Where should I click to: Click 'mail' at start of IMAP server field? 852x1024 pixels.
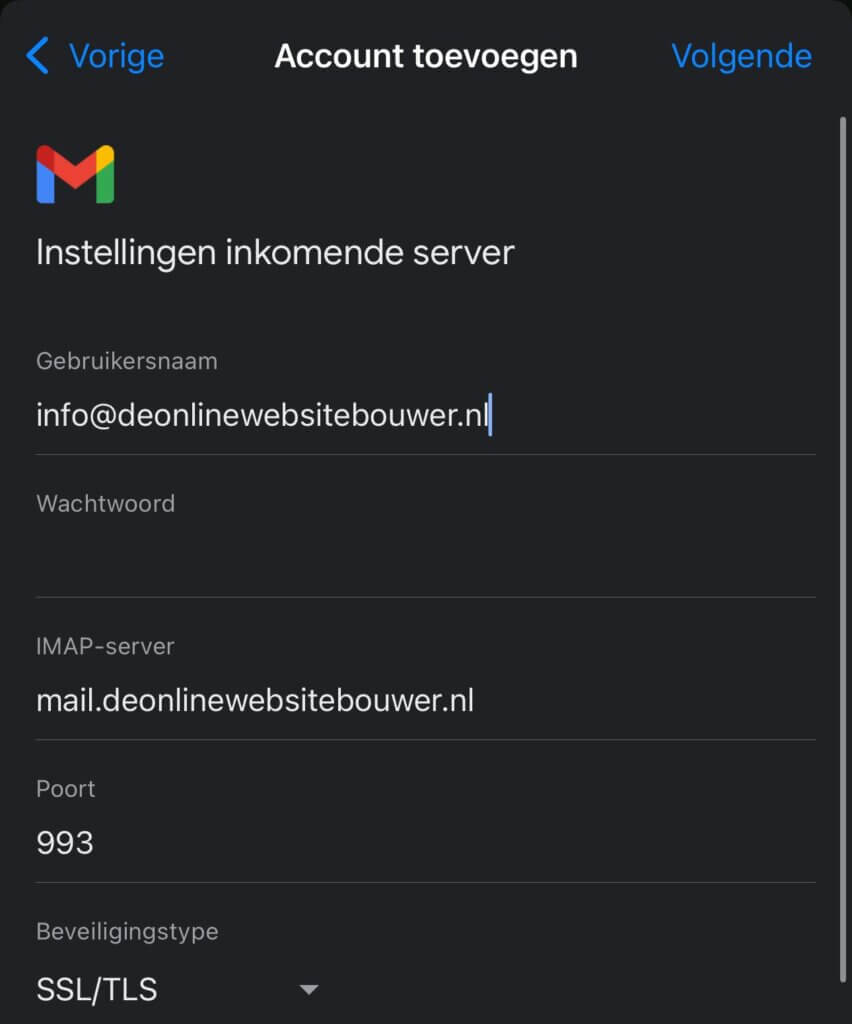point(65,701)
